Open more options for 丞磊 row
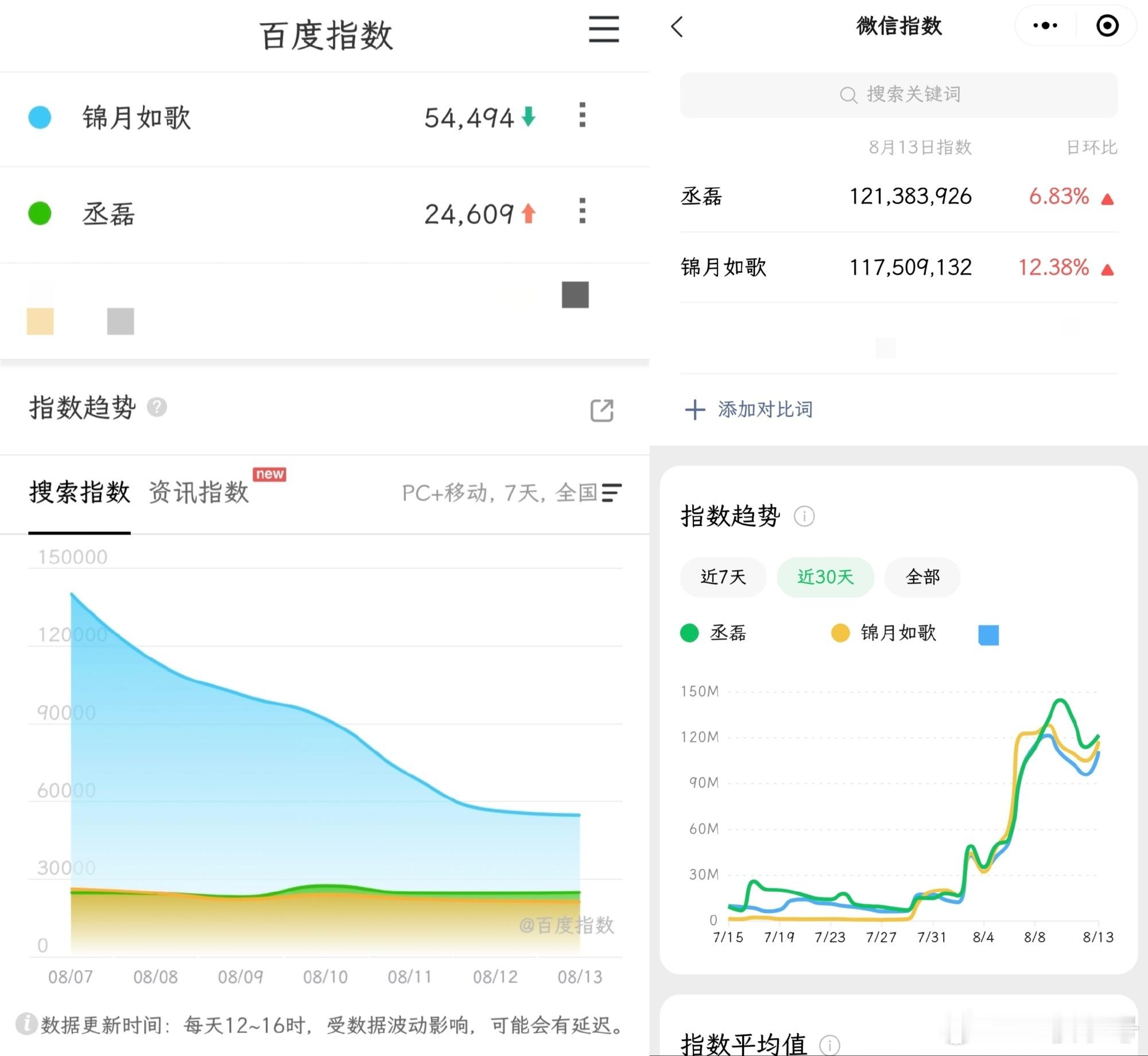The height and width of the screenshot is (1056, 1148). [x=582, y=211]
